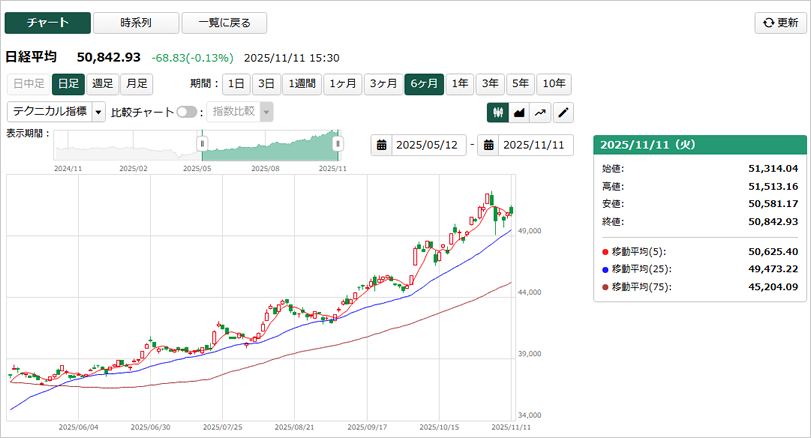Screen dimensions: 811x438
Task: Click the 2025/11/11 end date field
Action: click(x=535, y=145)
